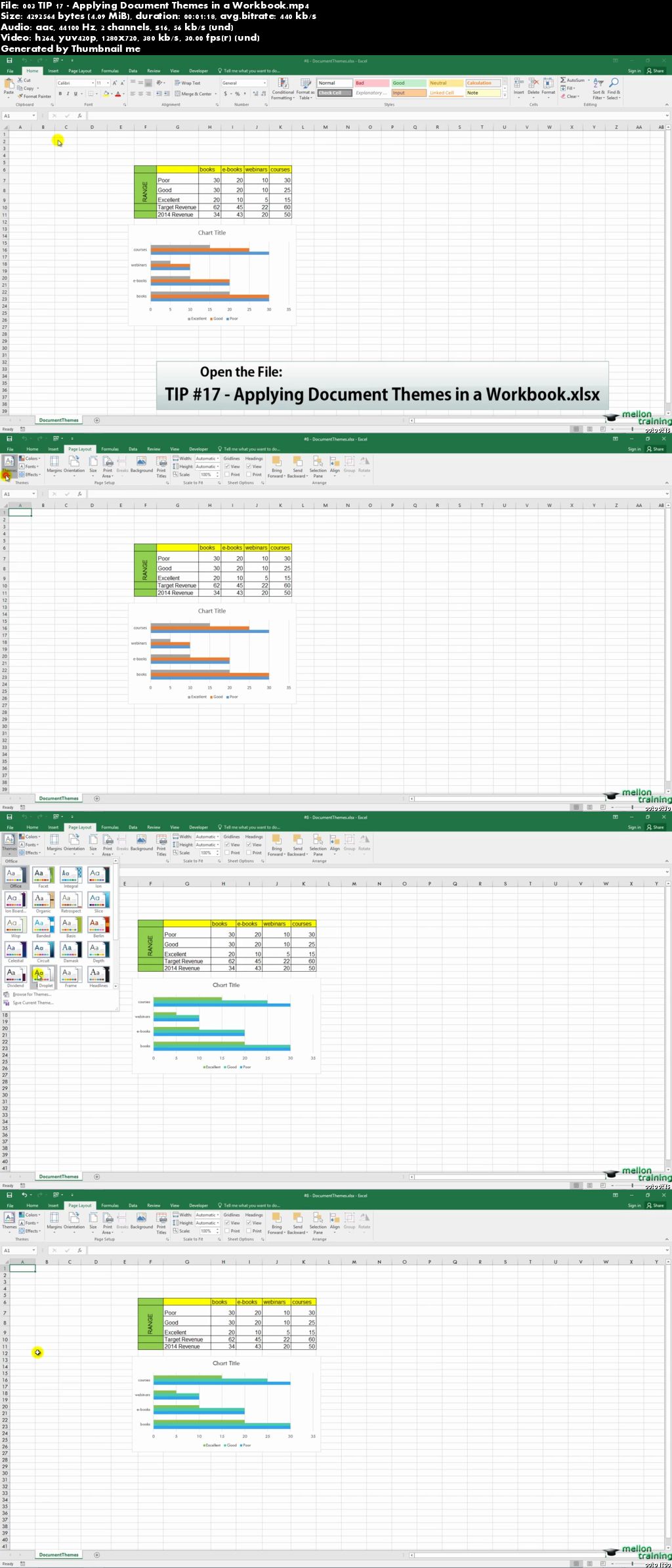The width and height of the screenshot is (672, 1568).
Task: Toggle Gridlines Print checkbox in orange-chart Page Layout frame
Action: tap(227, 475)
